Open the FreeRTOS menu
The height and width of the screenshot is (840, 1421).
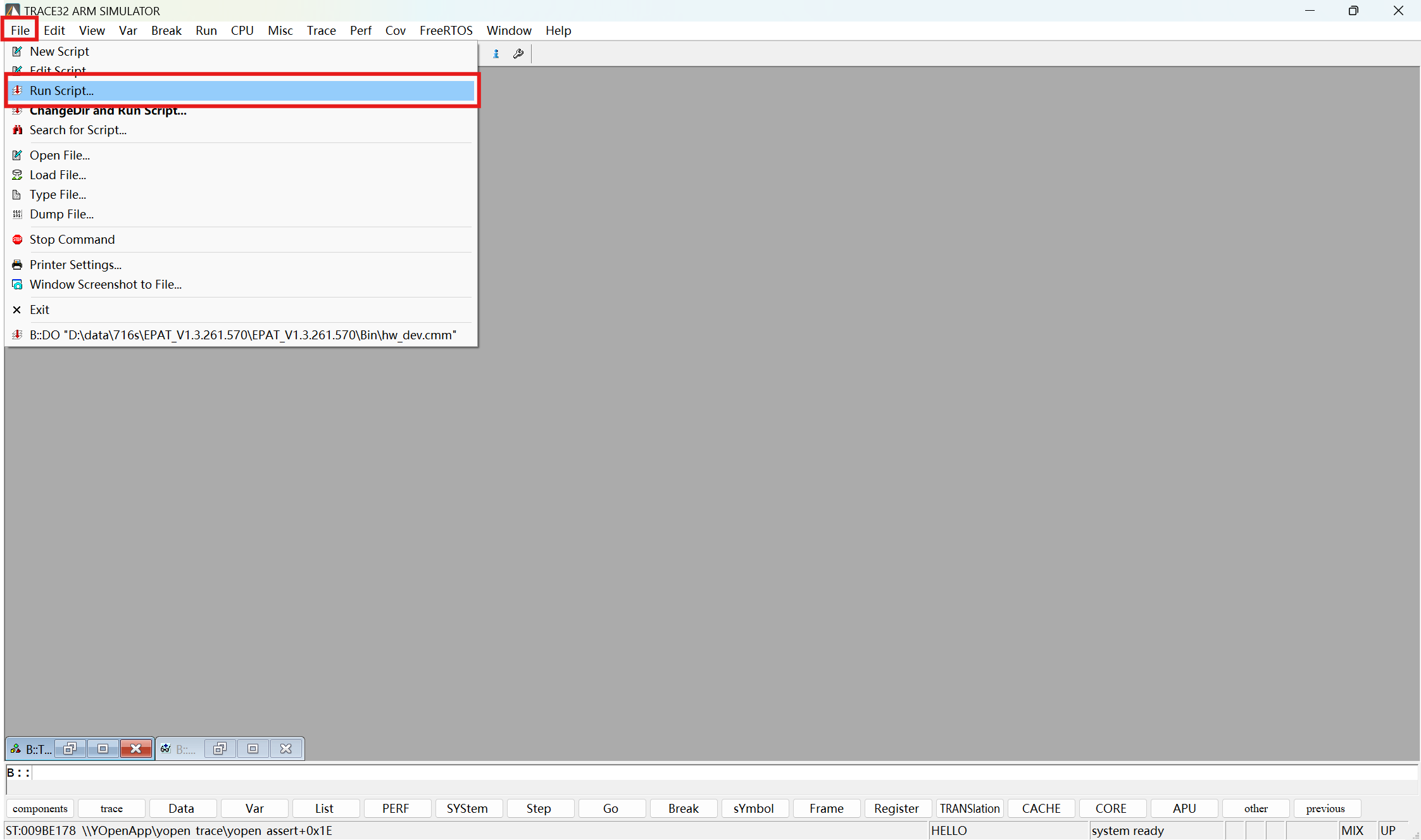pos(446,30)
